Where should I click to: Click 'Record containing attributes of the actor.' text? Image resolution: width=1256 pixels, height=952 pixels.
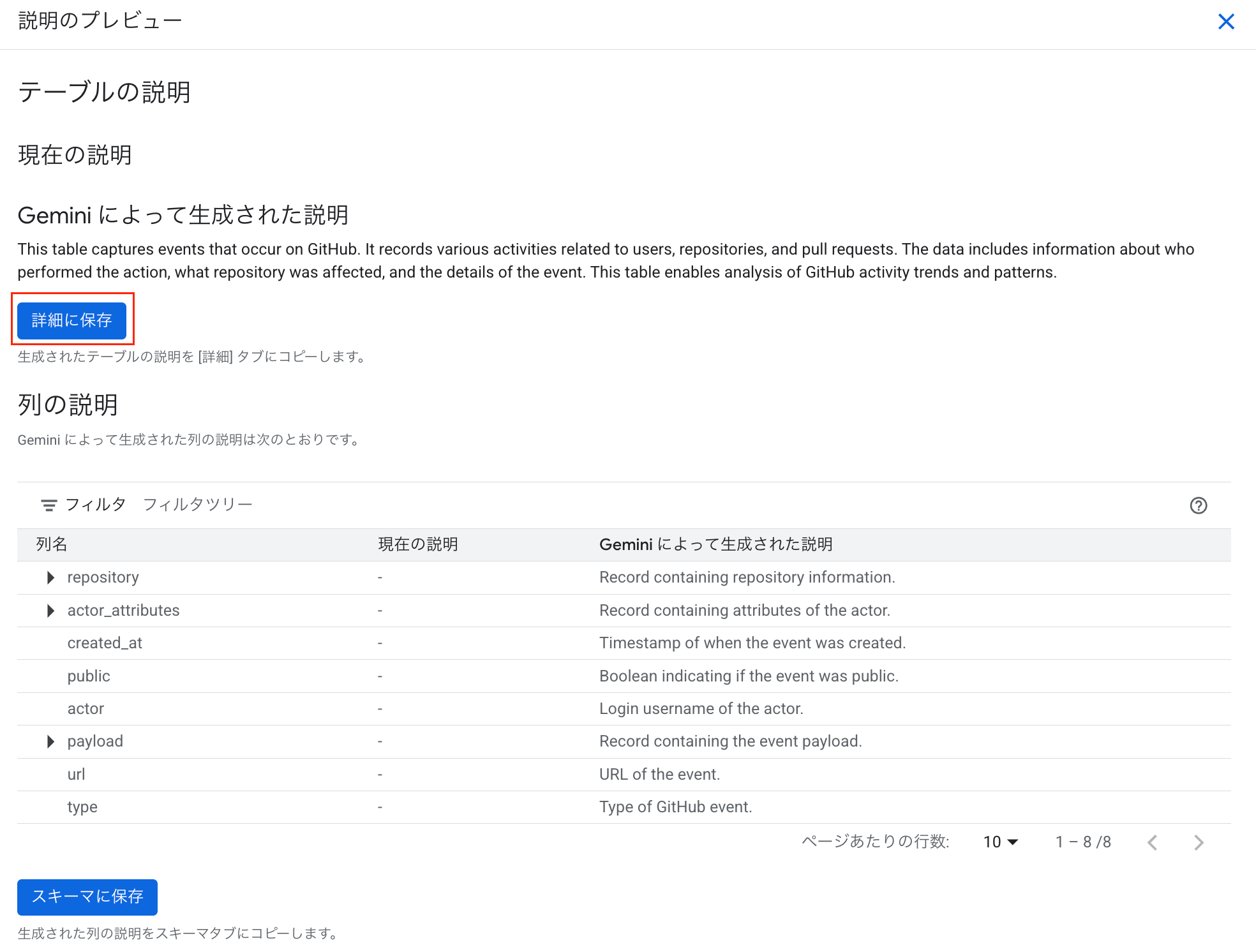click(x=745, y=611)
